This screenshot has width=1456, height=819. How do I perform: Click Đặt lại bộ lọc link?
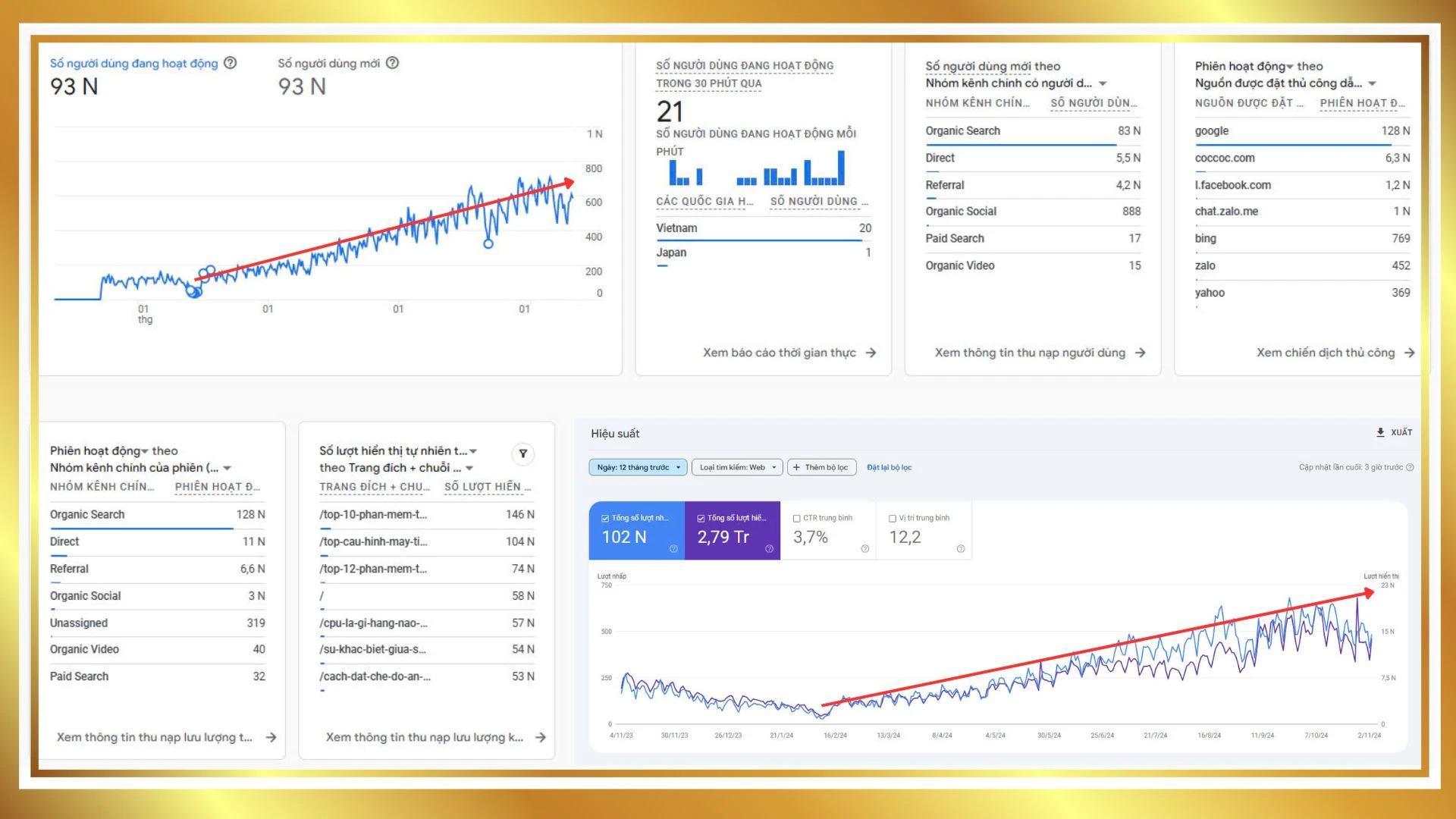889,467
